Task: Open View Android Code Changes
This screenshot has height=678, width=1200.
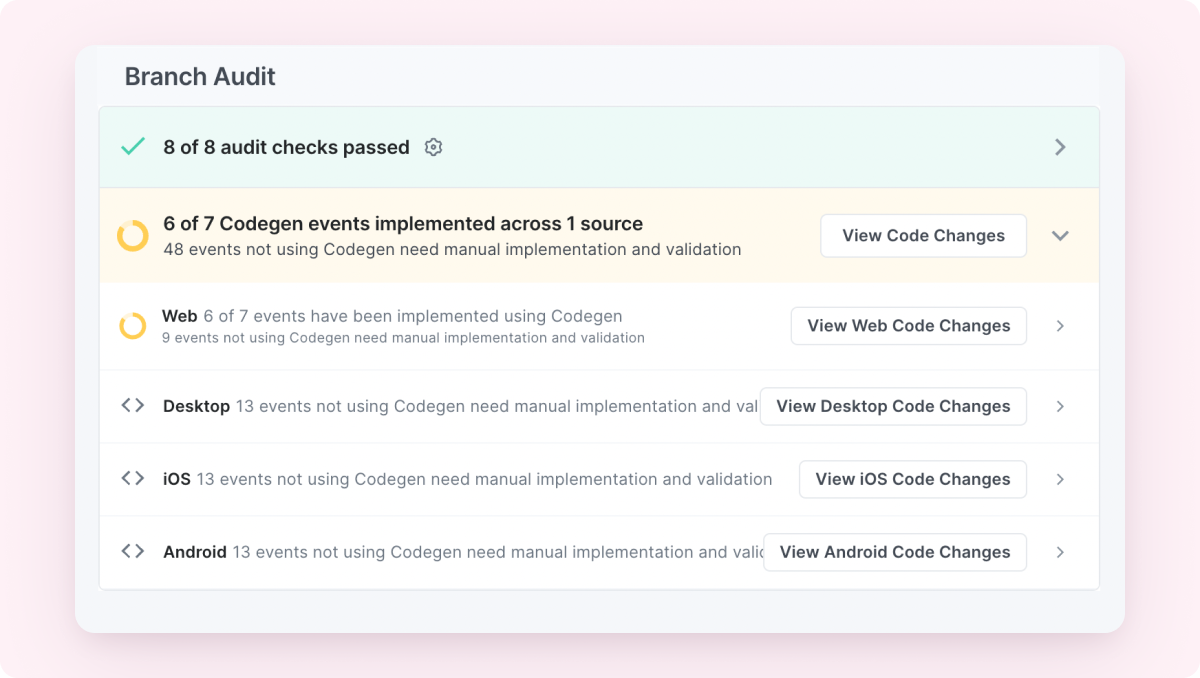Action: [895, 552]
